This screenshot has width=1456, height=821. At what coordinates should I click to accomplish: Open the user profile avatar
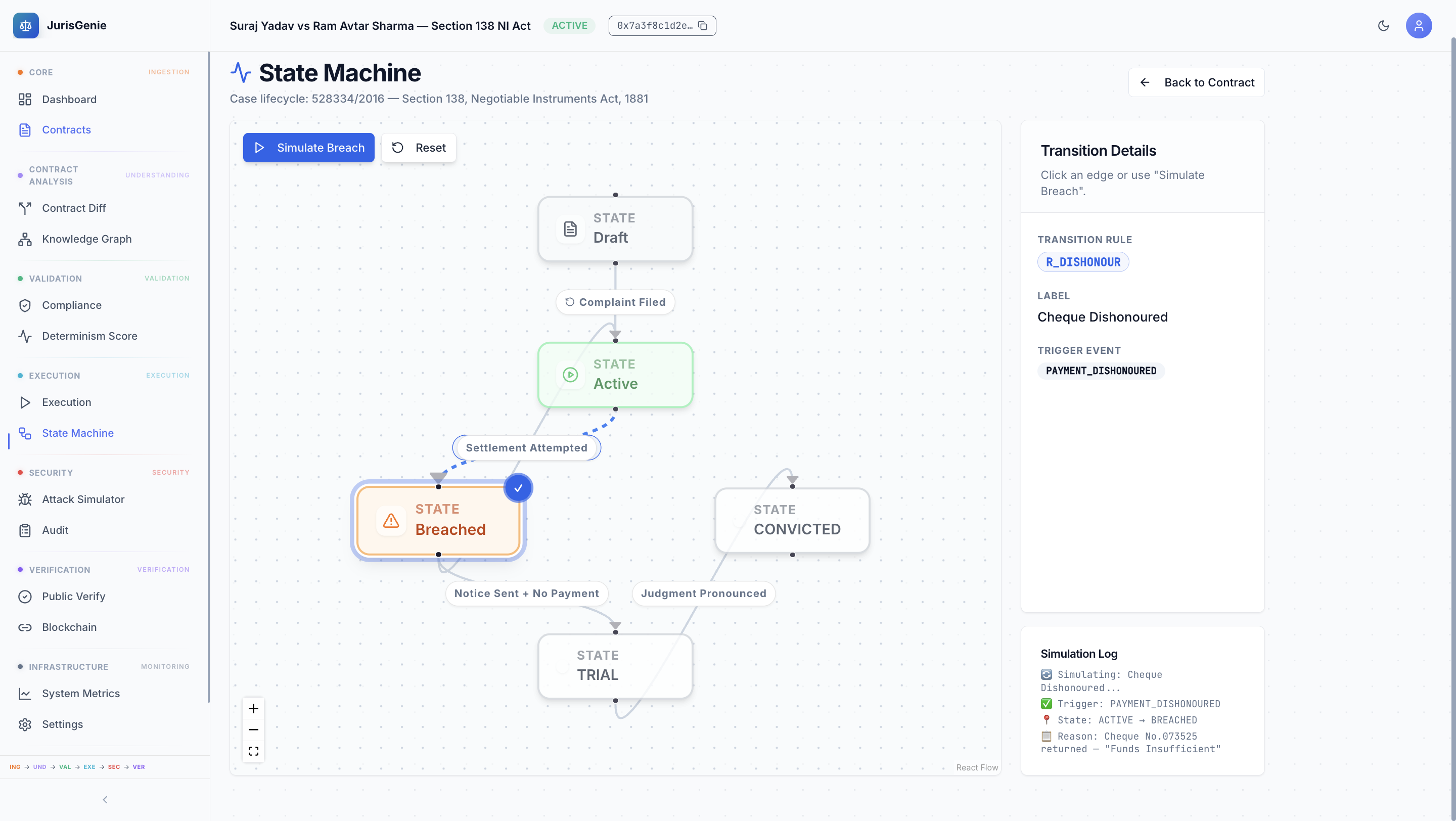pyautogui.click(x=1418, y=25)
